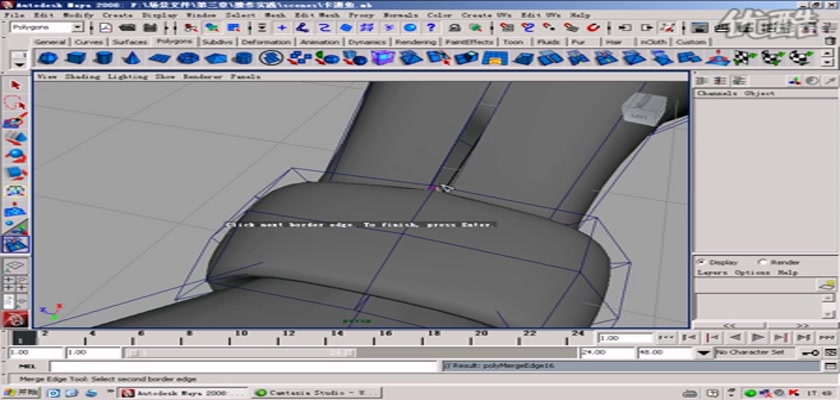The width and height of the screenshot is (840, 400).
Task: Click the MEL command line input field
Action: pyautogui.click(x=240, y=367)
